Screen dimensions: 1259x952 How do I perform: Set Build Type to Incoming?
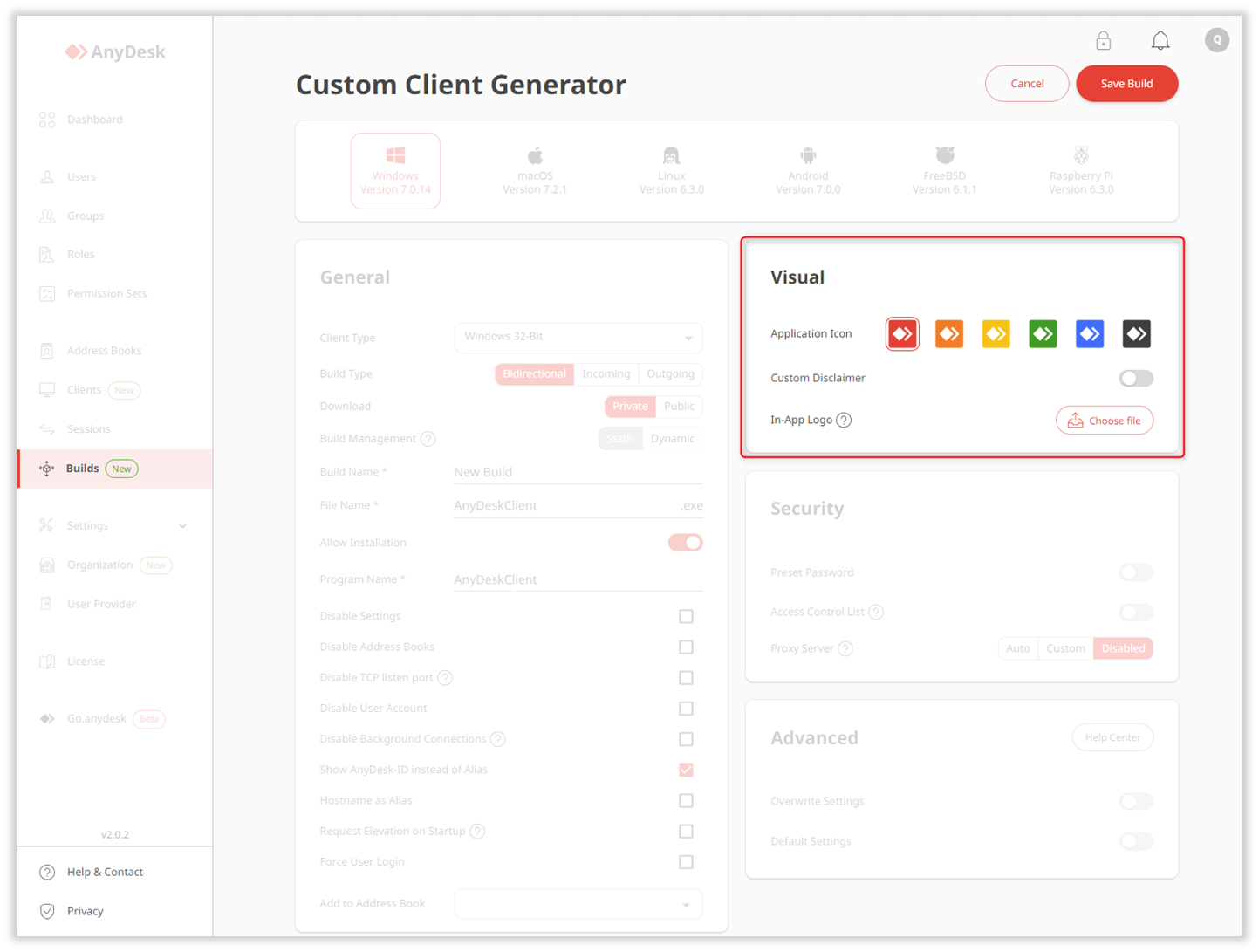point(606,373)
